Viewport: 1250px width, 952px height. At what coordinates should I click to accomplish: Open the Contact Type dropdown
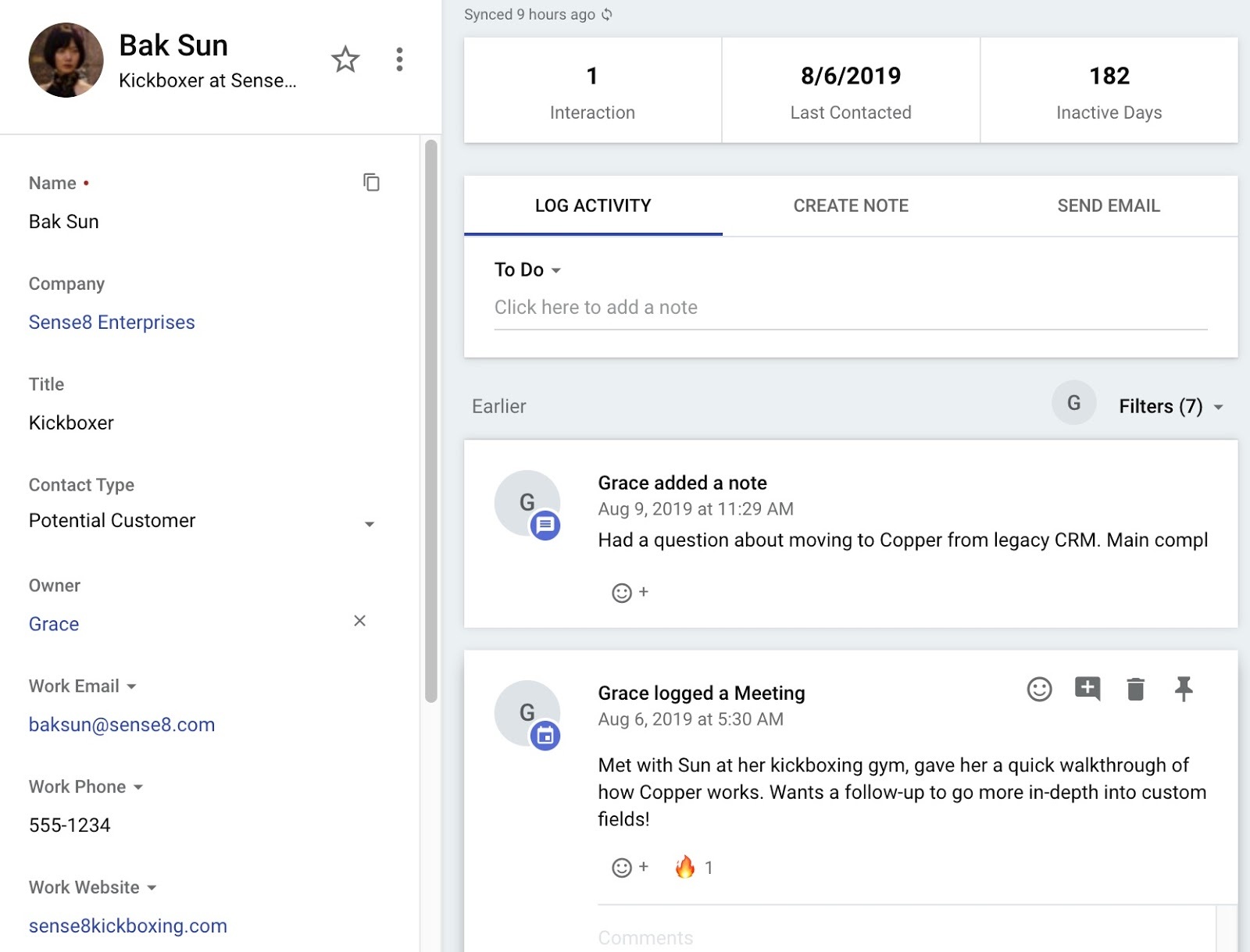202,521
